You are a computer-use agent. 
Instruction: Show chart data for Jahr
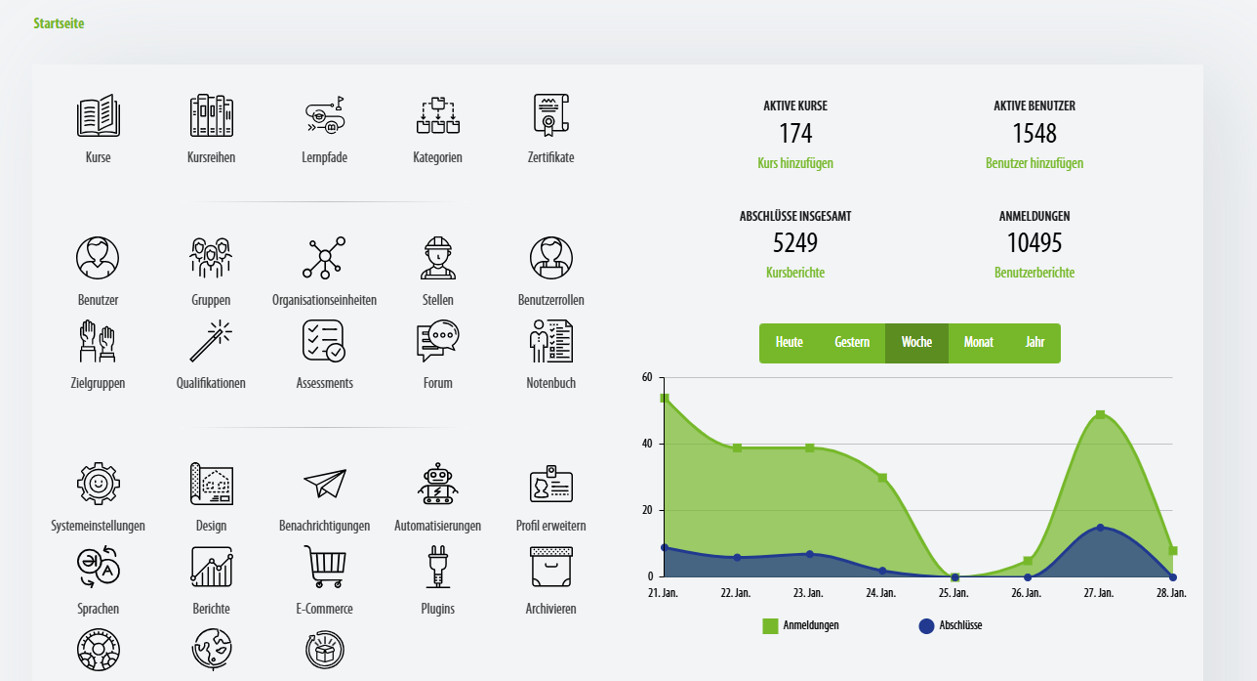[x=1034, y=342]
